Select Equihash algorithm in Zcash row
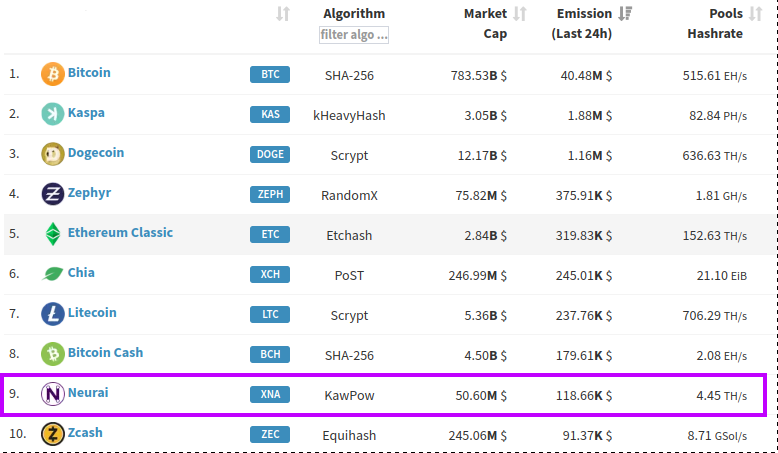778x453 pixels. click(349, 436)
